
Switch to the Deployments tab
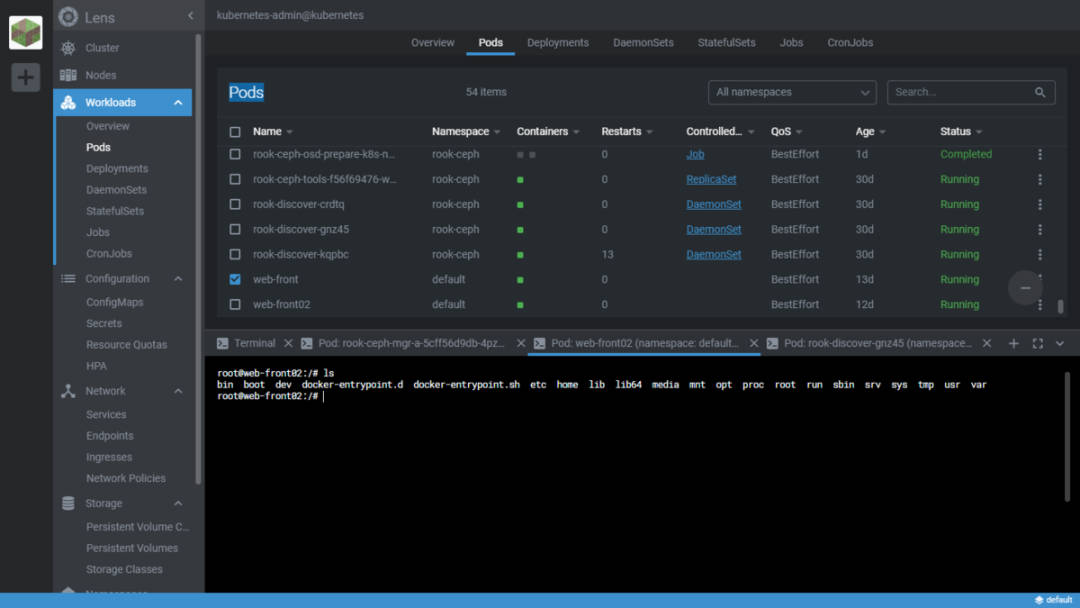(x=558, y=43)
